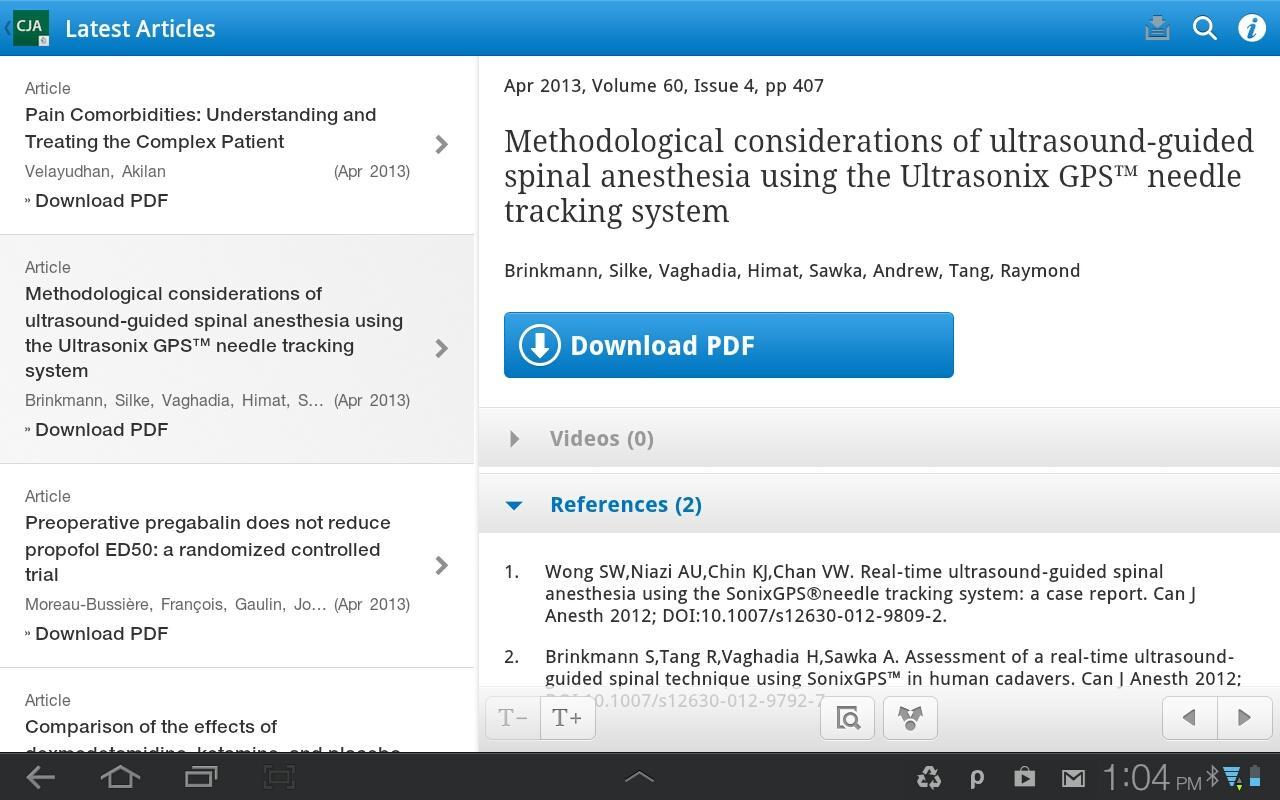The height and width of the screenshot is (800, 1280).
Task: Click the share icon in bottom toolbar
Action: coord(910,718)
